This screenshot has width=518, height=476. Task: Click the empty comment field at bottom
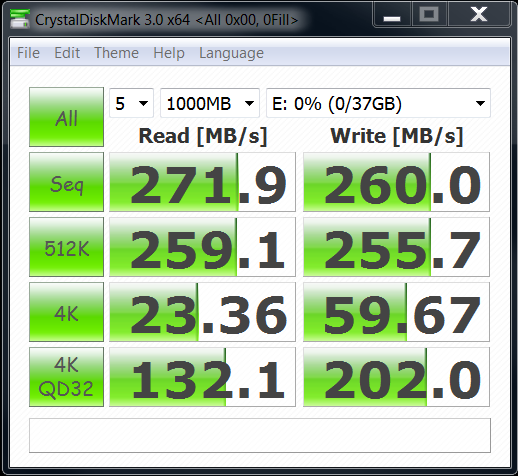(260, 435)
